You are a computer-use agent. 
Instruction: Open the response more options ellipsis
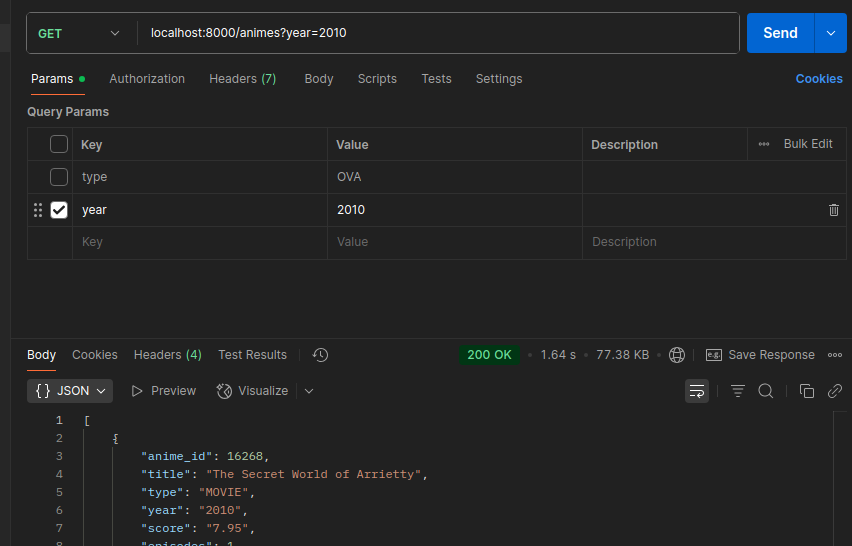(835, 355)
